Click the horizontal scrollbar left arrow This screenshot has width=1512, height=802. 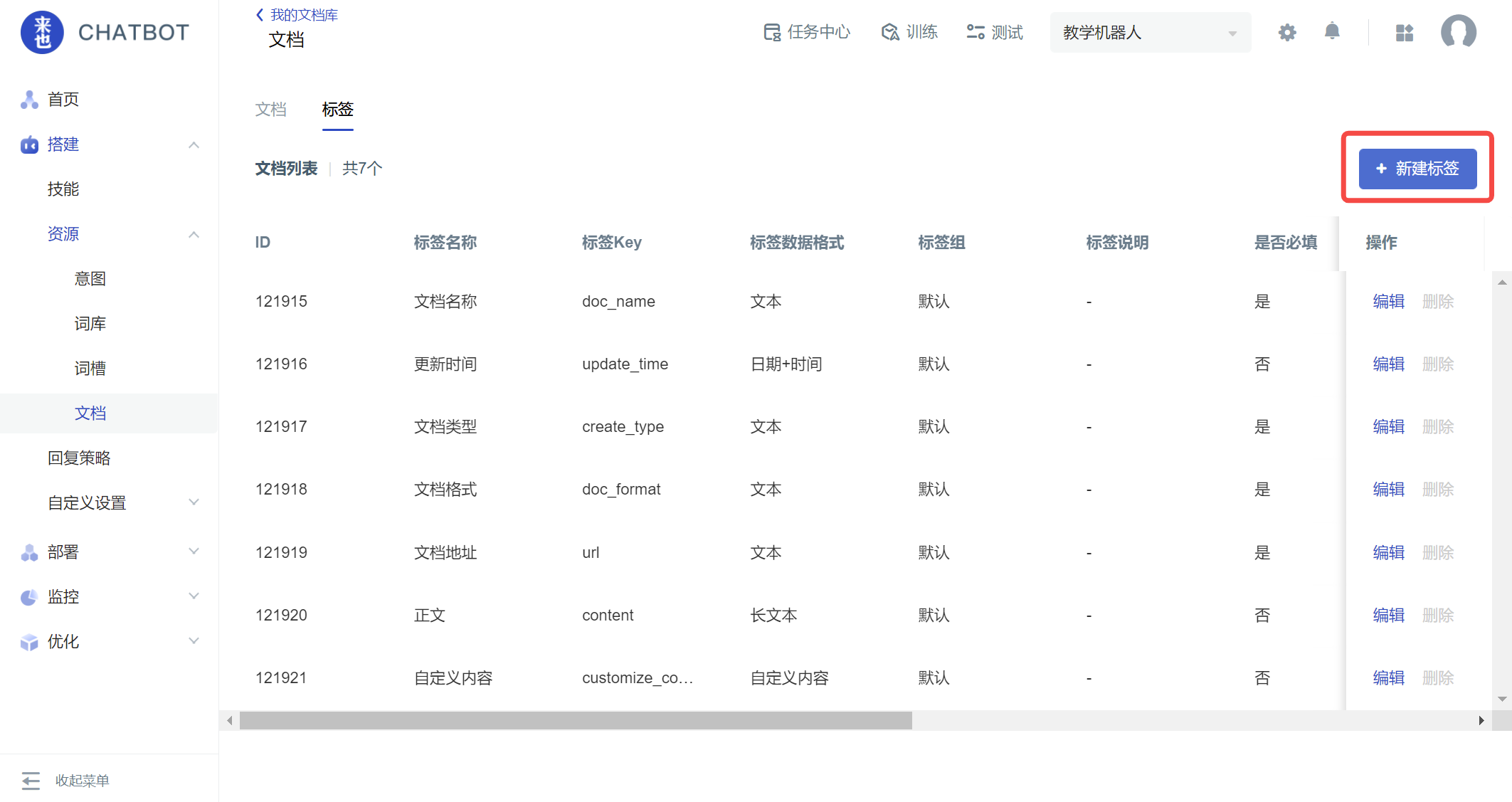(229, 721)
